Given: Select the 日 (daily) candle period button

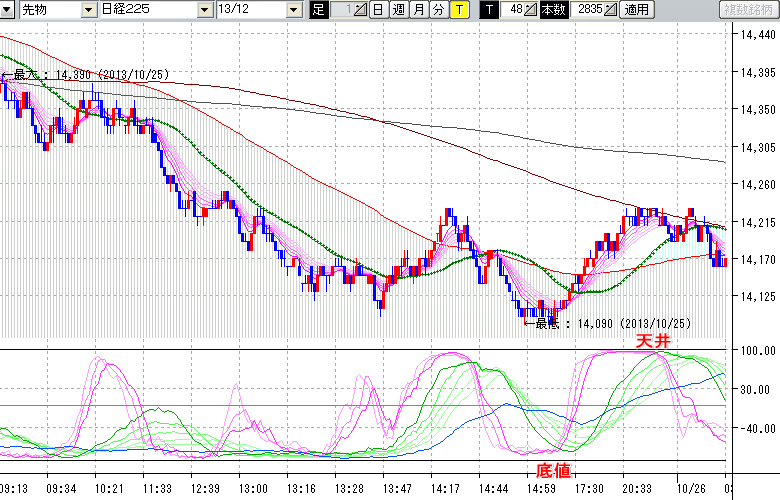Looking at the screenshot, I should (x=378, y=10).
